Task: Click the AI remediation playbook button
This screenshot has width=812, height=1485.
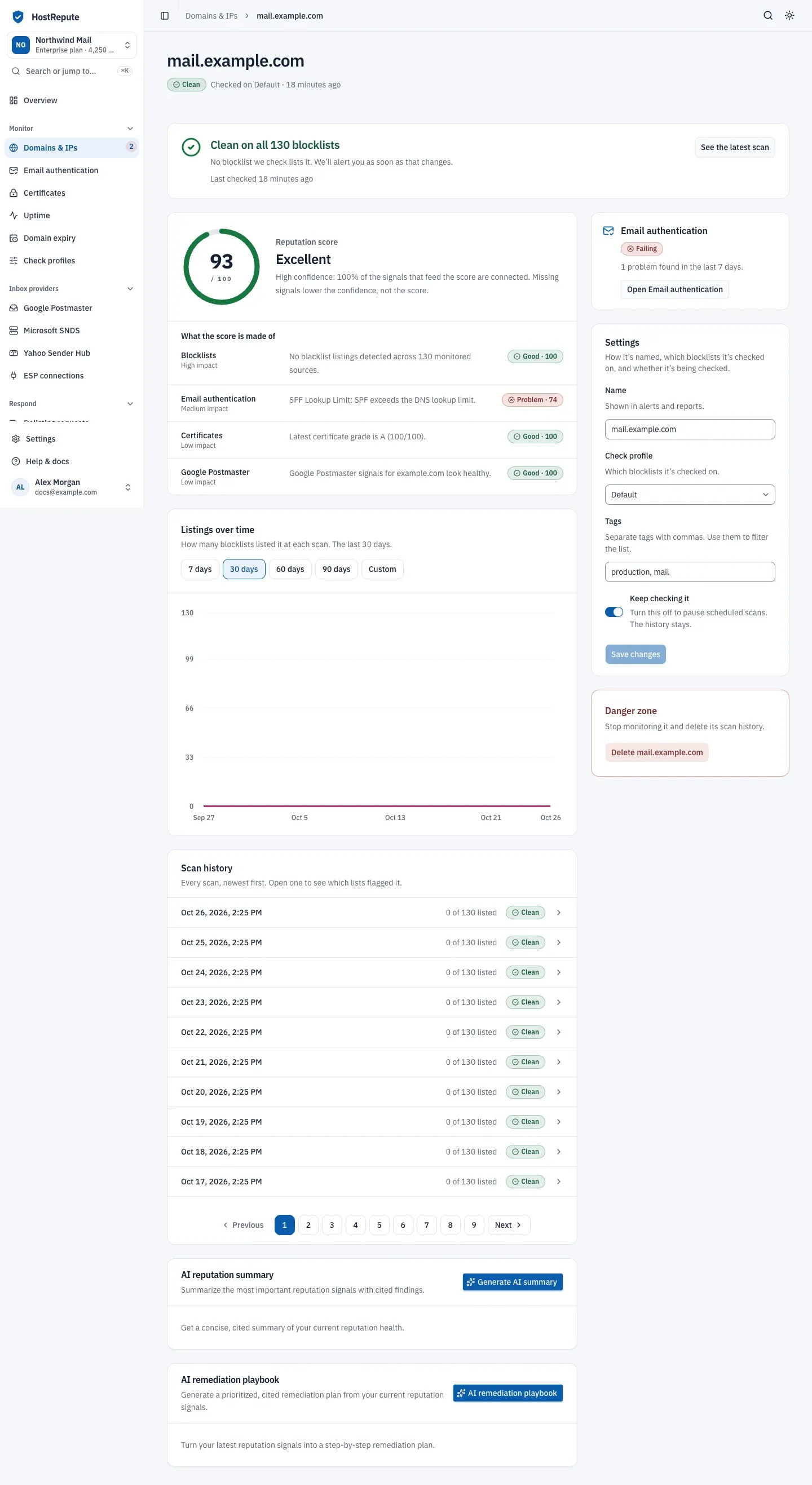Action: click(507, 1393)
